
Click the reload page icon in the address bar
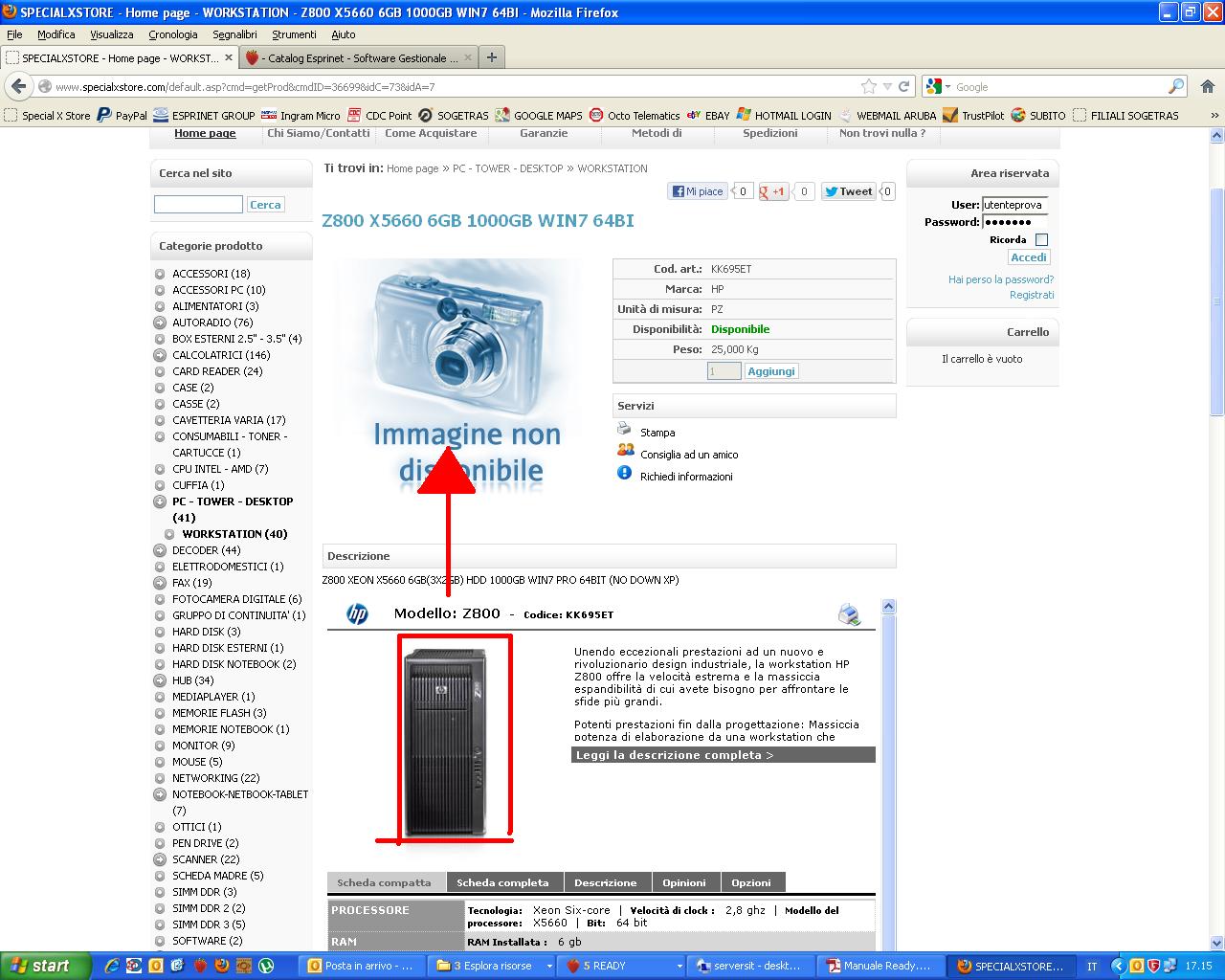903,86
